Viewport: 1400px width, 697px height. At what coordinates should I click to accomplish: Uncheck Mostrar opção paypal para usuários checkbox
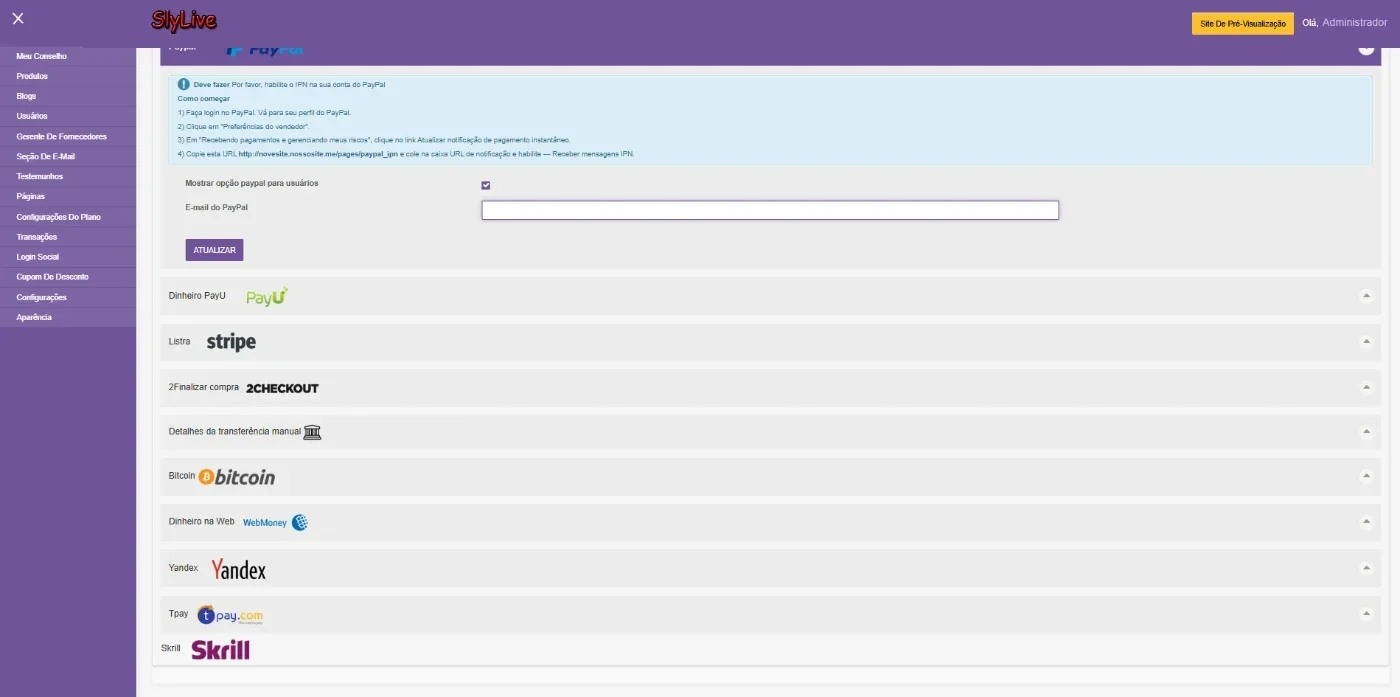(486, 185)
